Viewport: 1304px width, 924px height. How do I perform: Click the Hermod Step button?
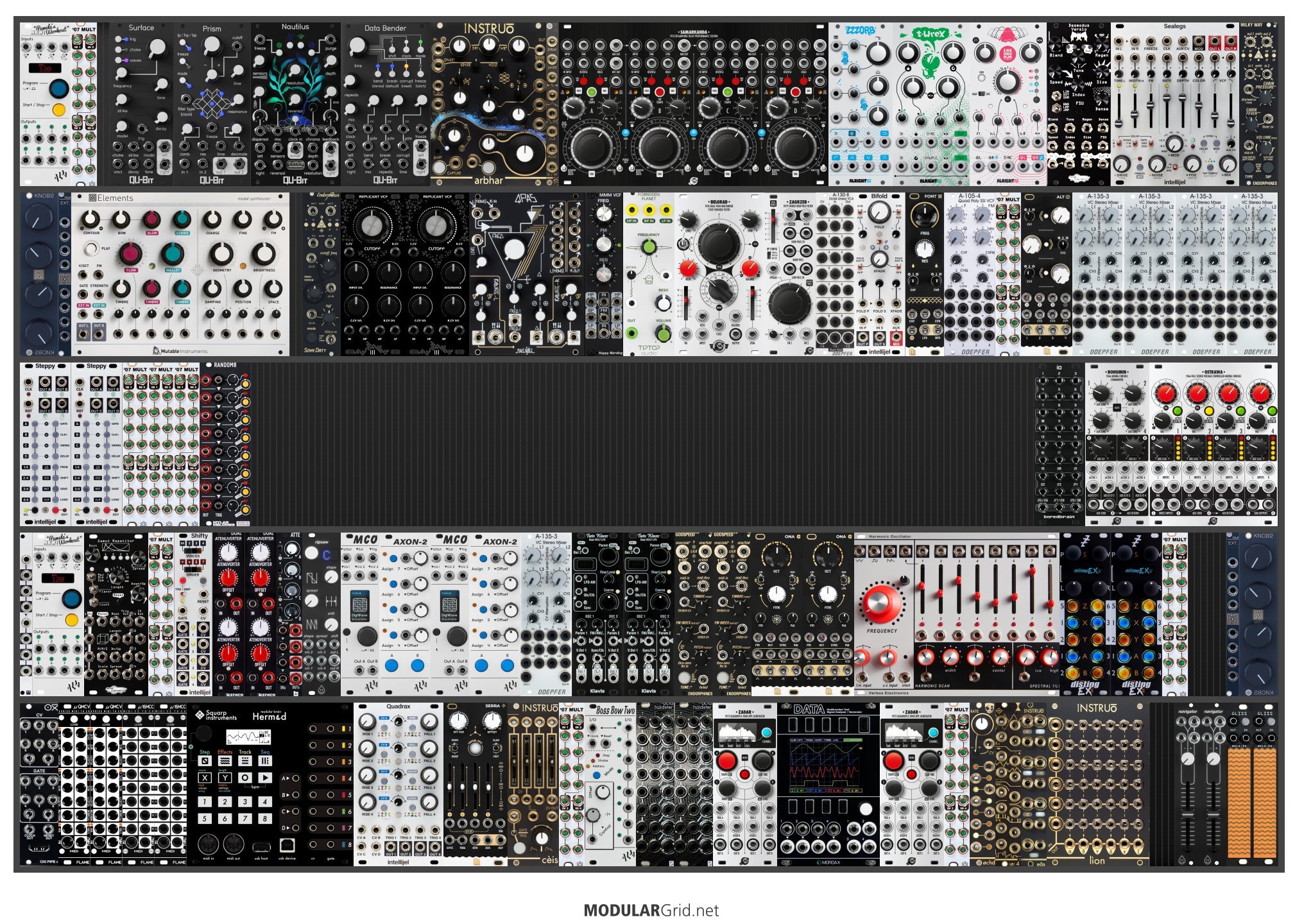(x=205, y=760)
